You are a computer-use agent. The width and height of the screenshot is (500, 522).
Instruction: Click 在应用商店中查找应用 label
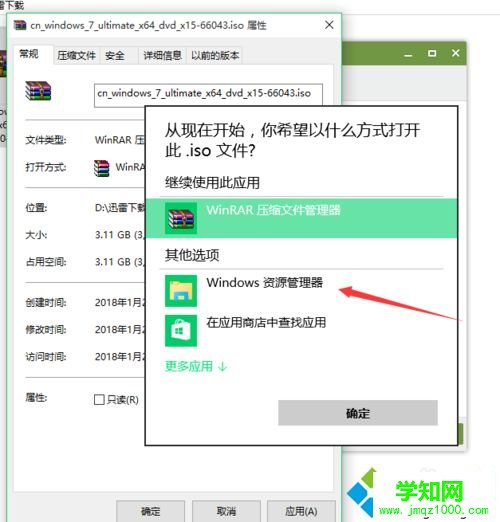(266, 322)
